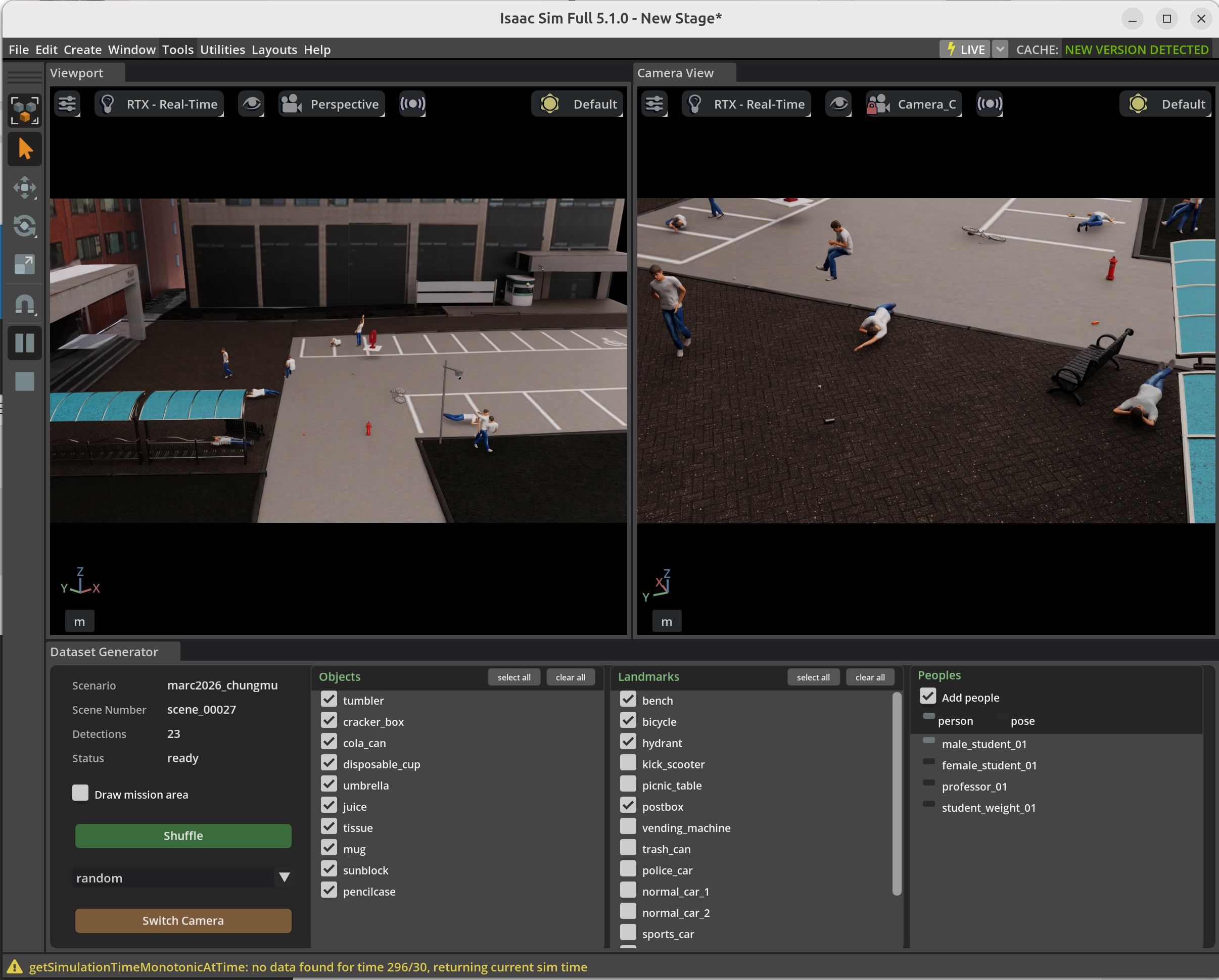1219x980 pixels.
Task: Open Camera View settings sliders icon
Action: click(654, 104)
